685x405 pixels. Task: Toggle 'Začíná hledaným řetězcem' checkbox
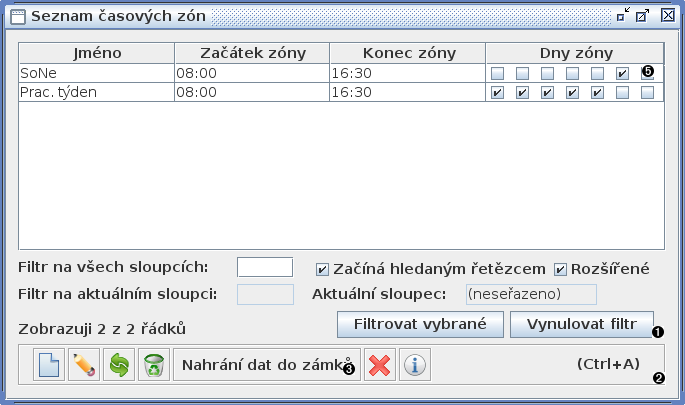[x=322, y=270]
